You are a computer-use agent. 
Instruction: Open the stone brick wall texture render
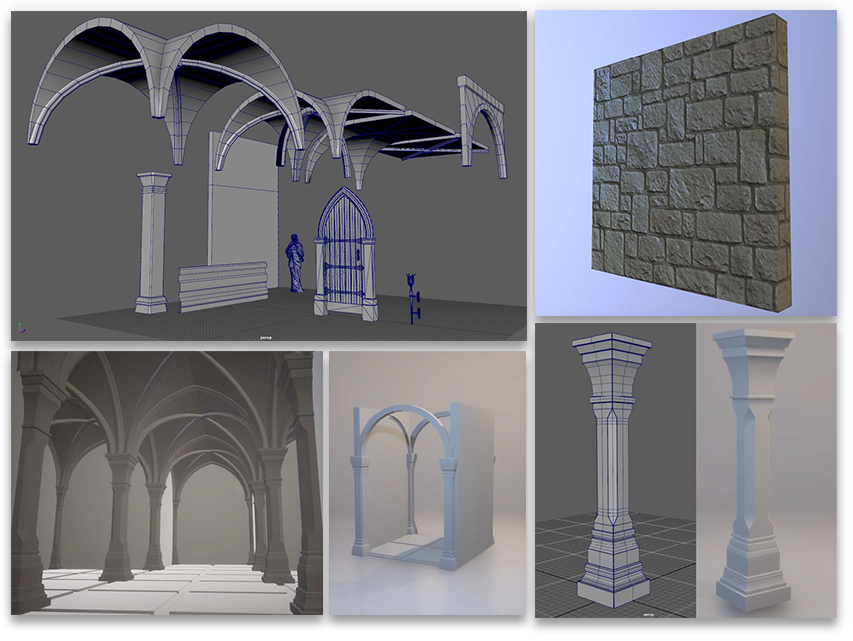tap(685, 163)
